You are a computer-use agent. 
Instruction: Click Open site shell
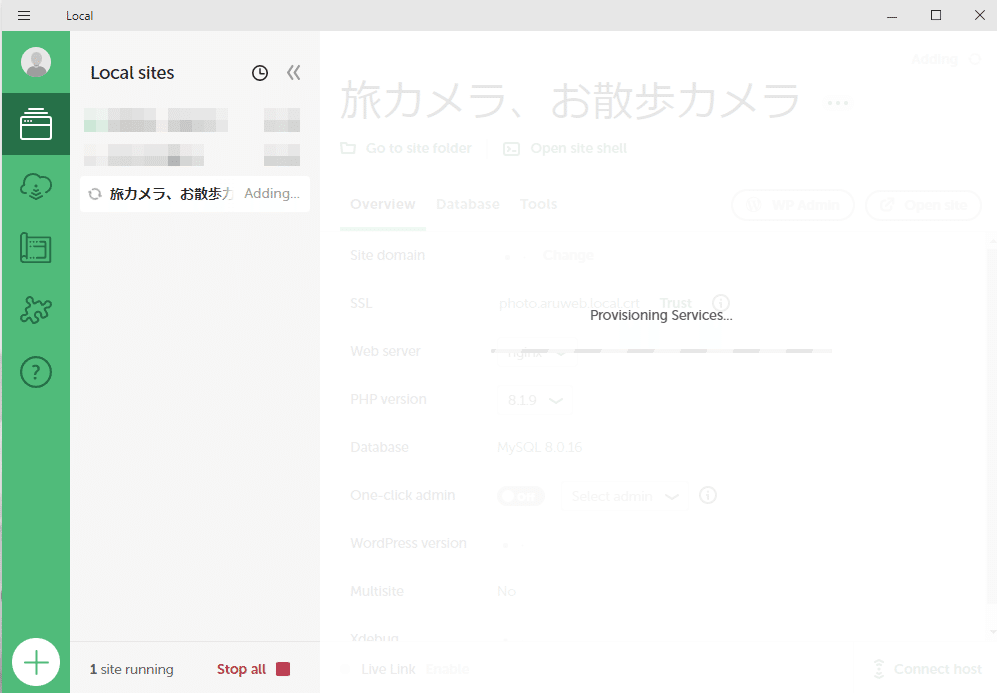click(x=565, y=148)
